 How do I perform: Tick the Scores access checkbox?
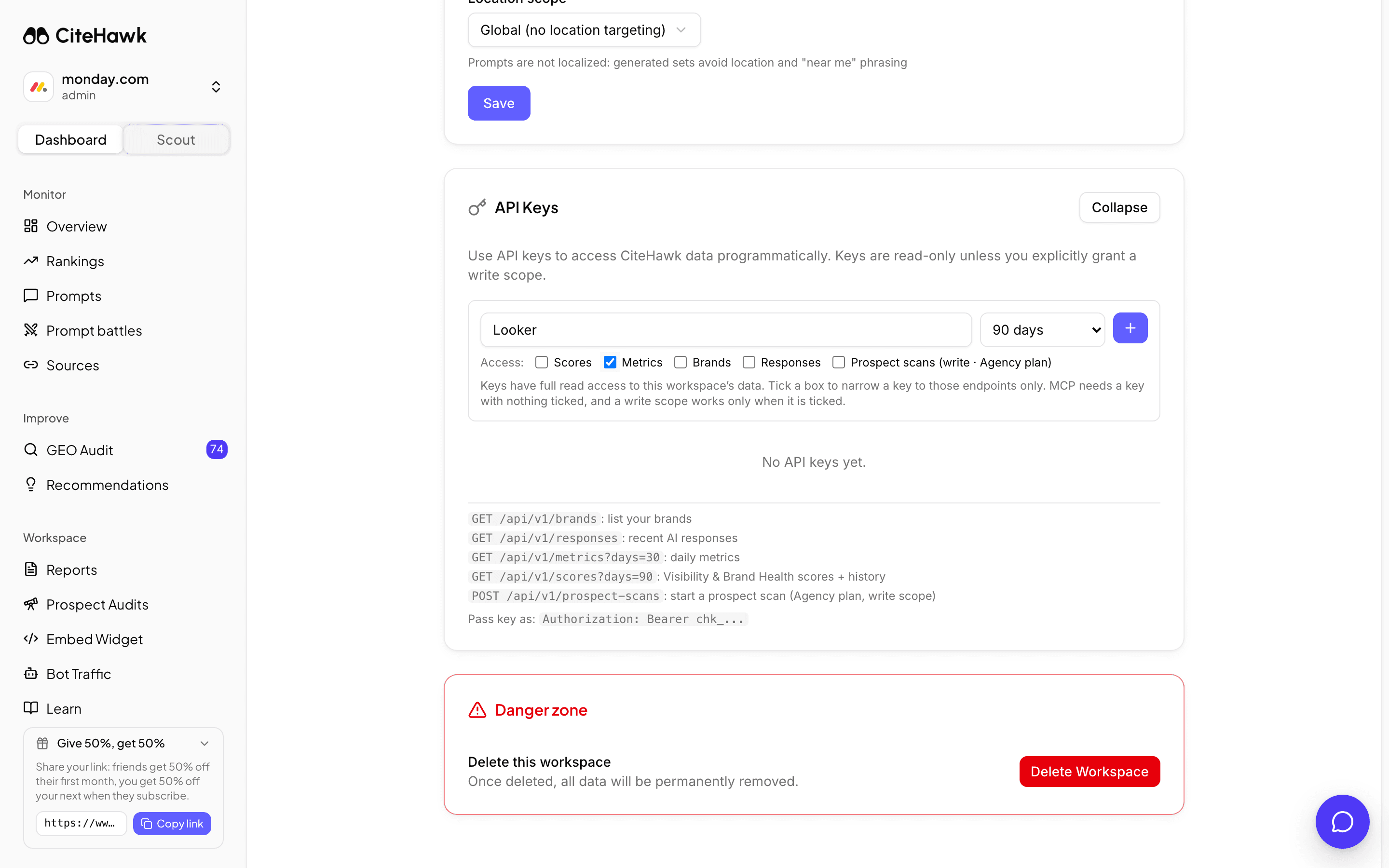(541, 362)
